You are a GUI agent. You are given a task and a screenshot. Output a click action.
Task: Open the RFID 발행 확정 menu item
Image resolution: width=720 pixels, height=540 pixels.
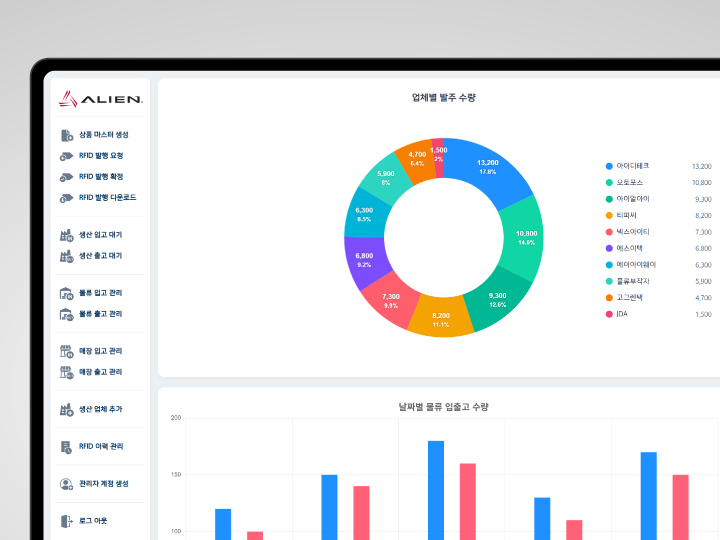coord(101,177)
